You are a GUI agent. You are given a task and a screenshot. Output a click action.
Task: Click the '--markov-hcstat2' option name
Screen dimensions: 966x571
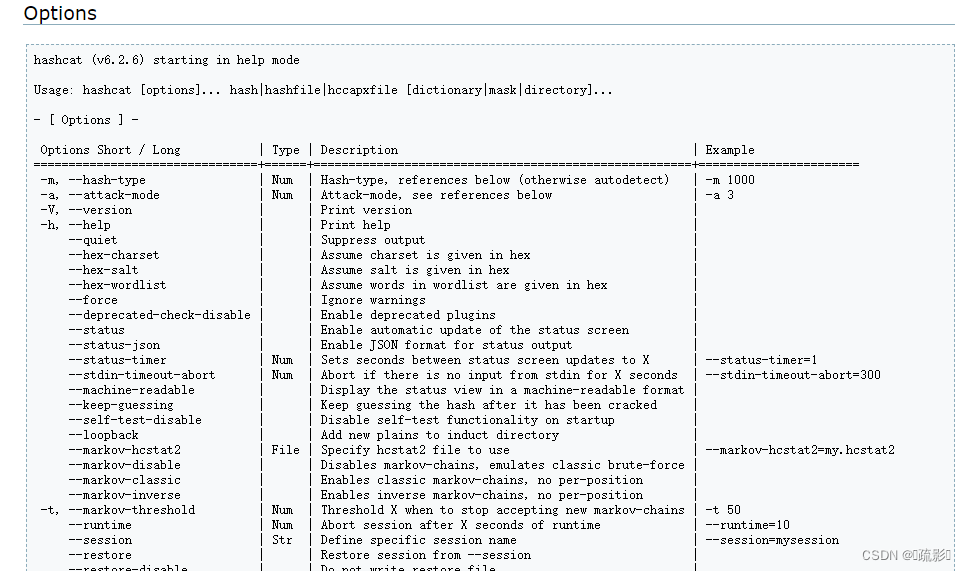tap(124, 450)
